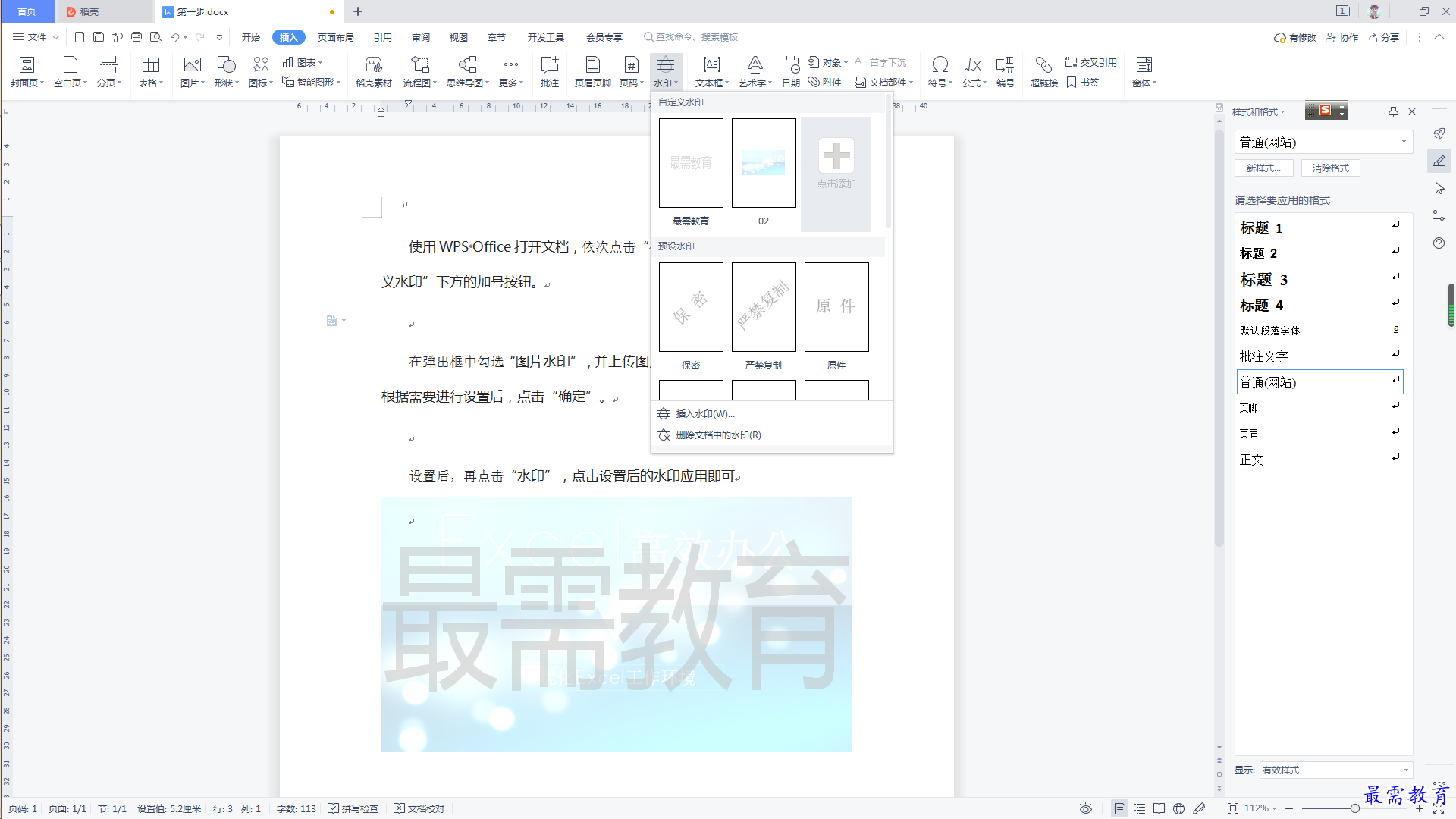Switch to outline view in status bar
The image size is (1456, 819).
point(1140,808)
